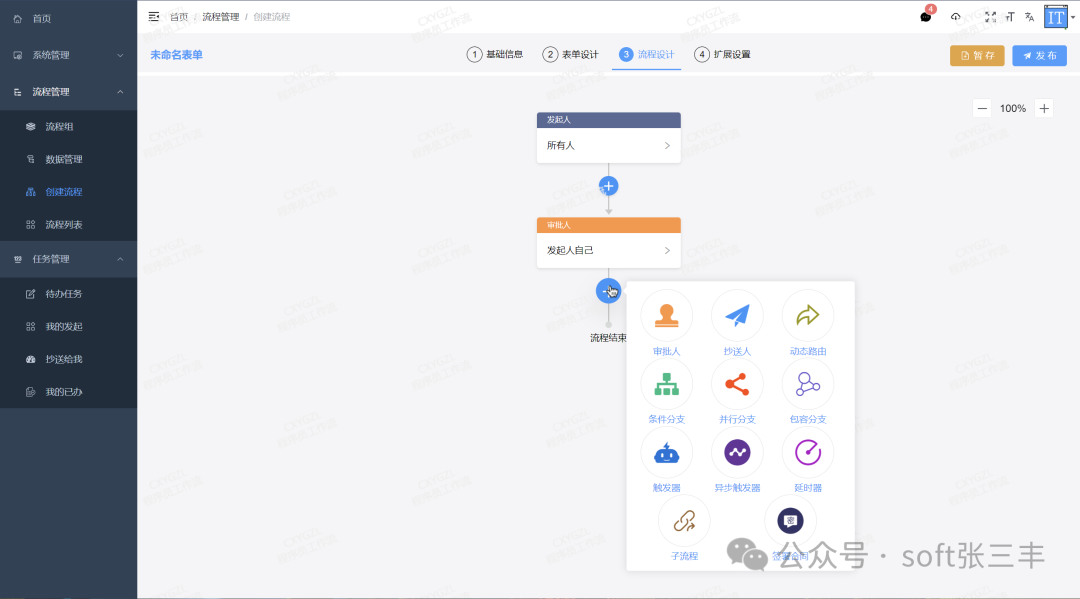This screenshot has width=1080, height=599.
Task: Add a 并行分支 parallel branch node
Action: tap(737, 383)
